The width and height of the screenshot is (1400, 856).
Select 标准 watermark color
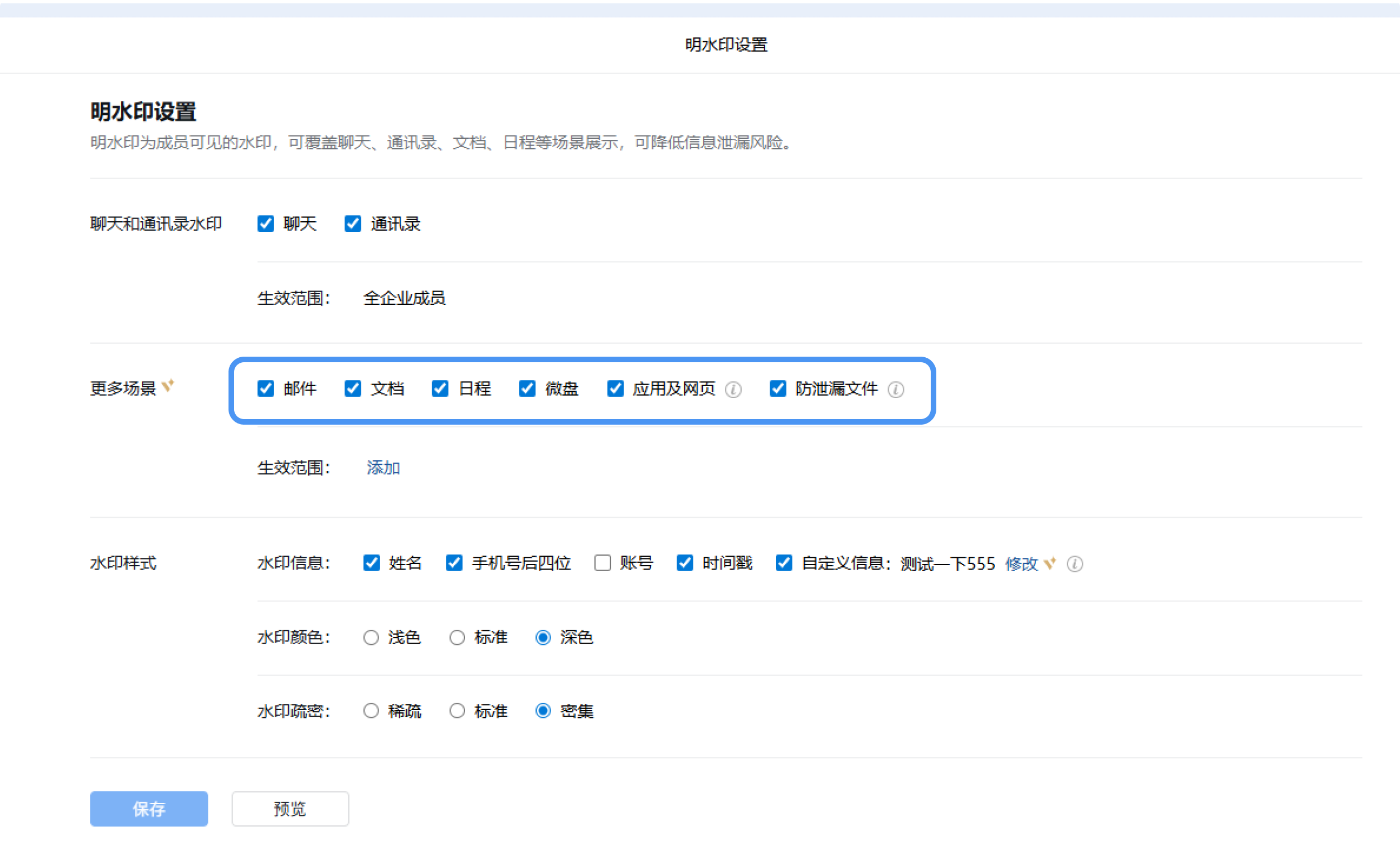tap(457, 638)
